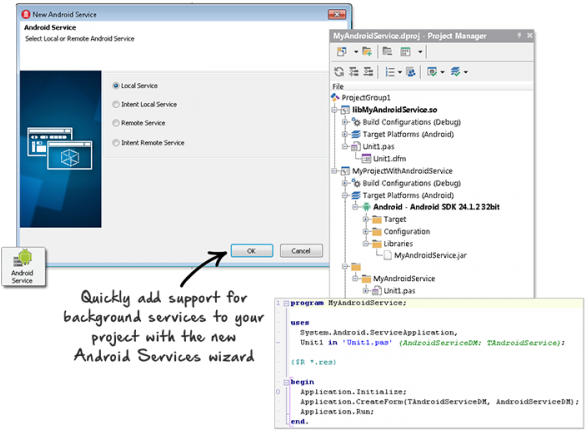Click the Android Service wizard icon

[23, 267]
